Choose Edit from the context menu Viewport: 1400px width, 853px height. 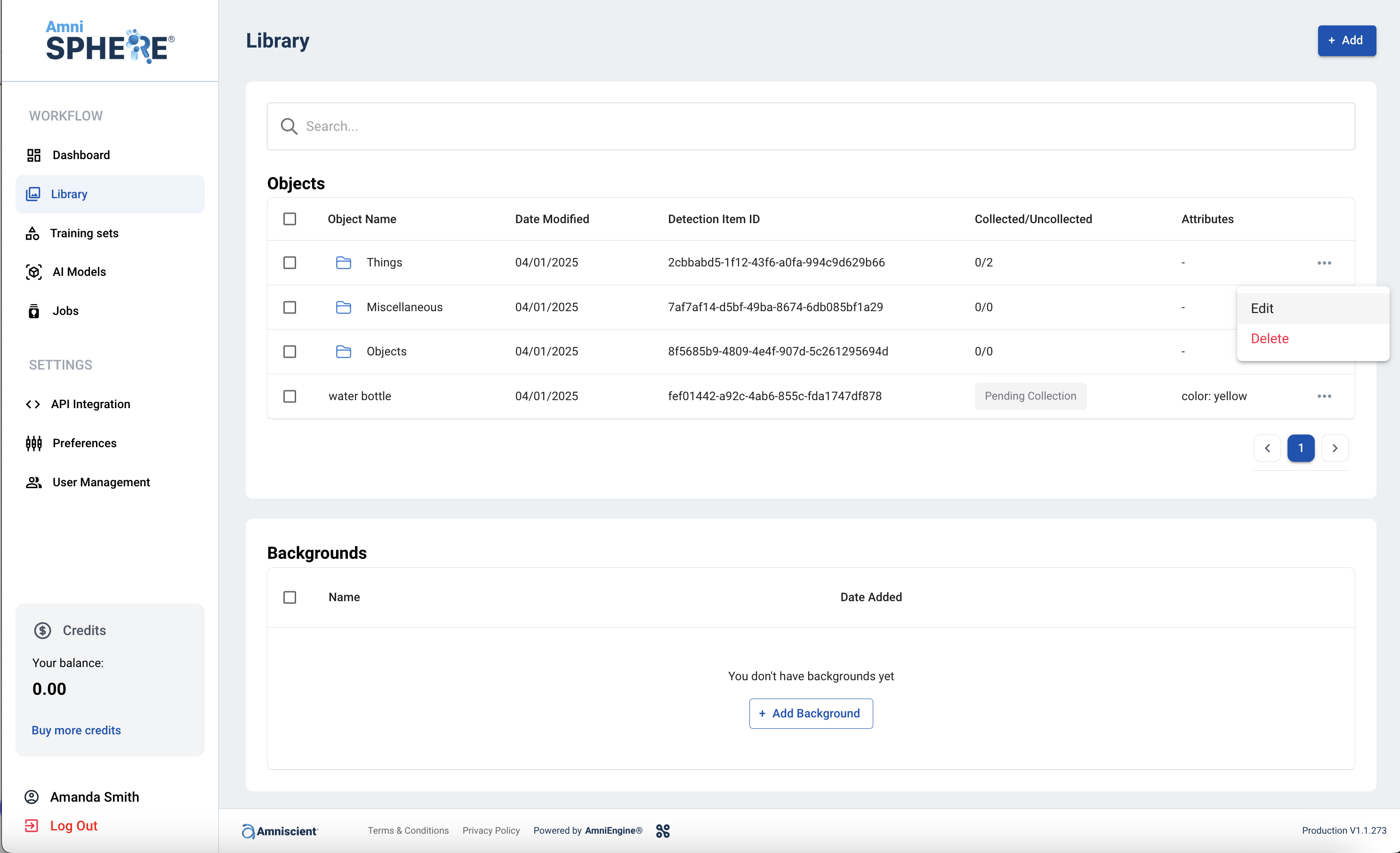click(x=1262, y=309)
